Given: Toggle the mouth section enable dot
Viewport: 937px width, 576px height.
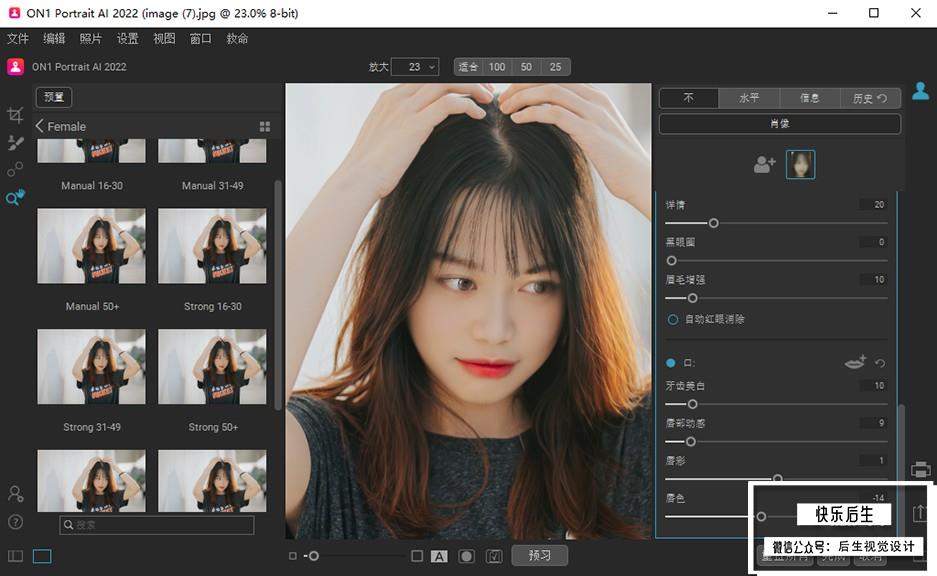Looking at the screenshot, I should pos(670,363).
